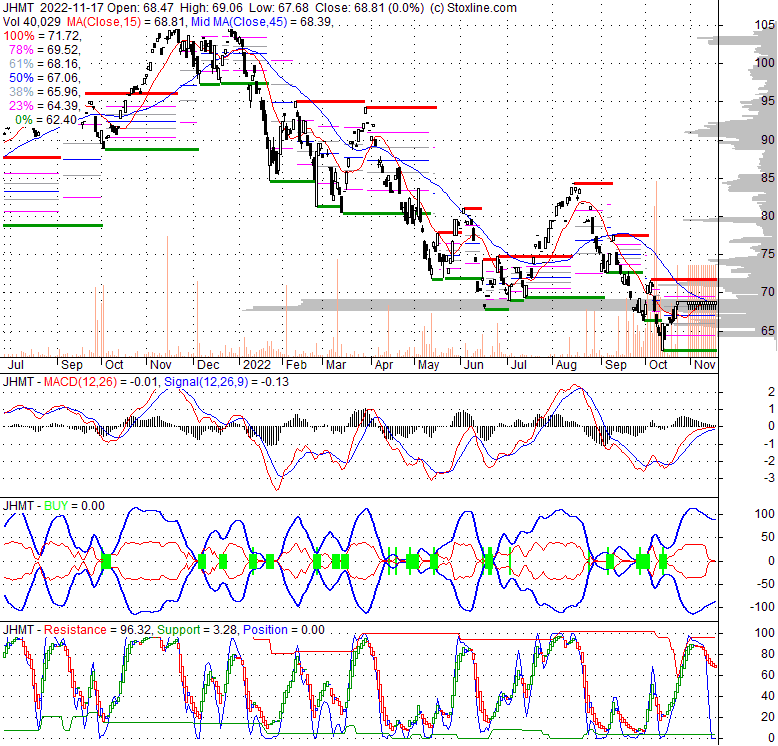Click the 70 price axis label
778x746 pixels.
(768, 292)
